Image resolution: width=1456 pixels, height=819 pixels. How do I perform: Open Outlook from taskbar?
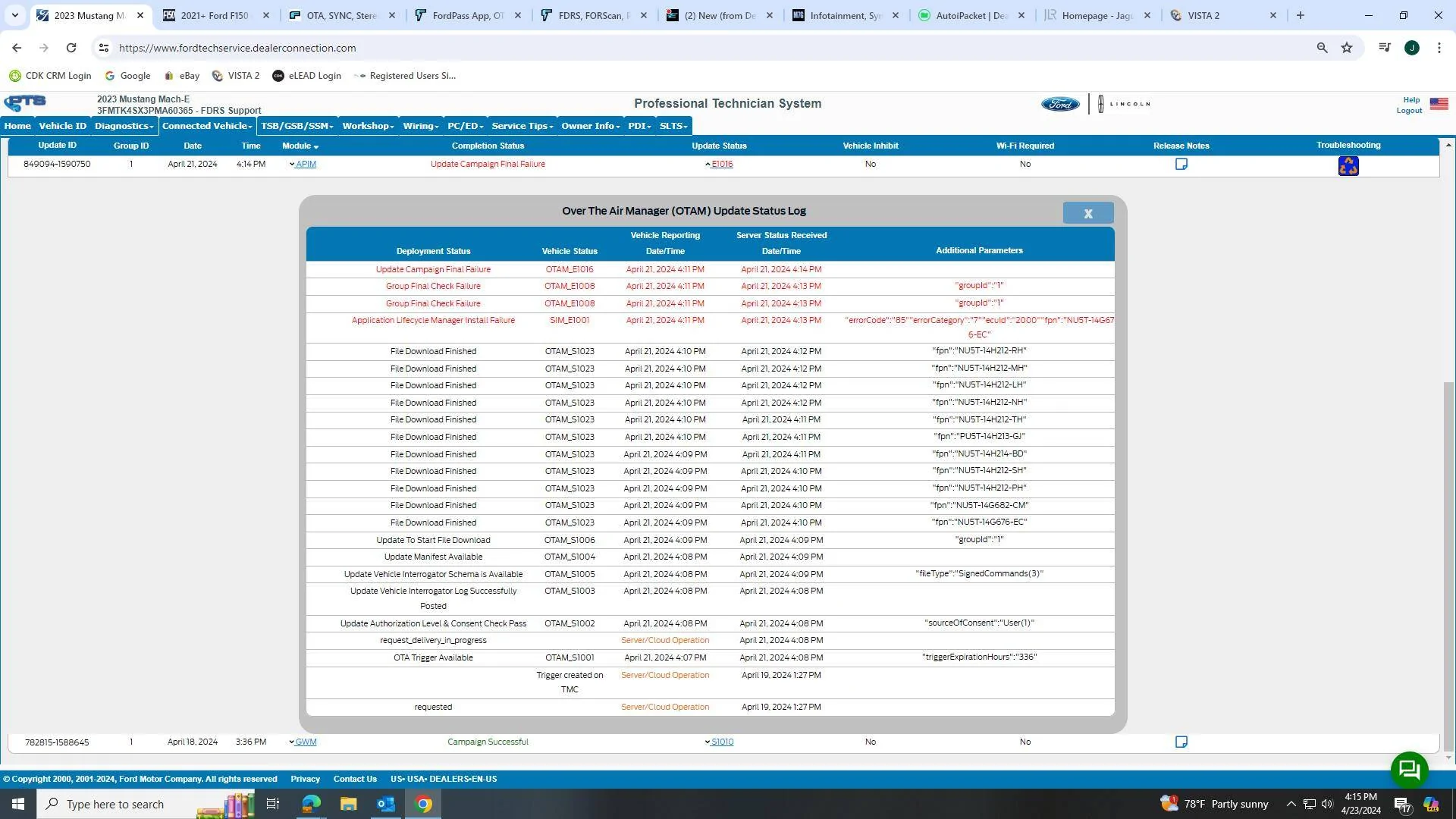[386, 804]
